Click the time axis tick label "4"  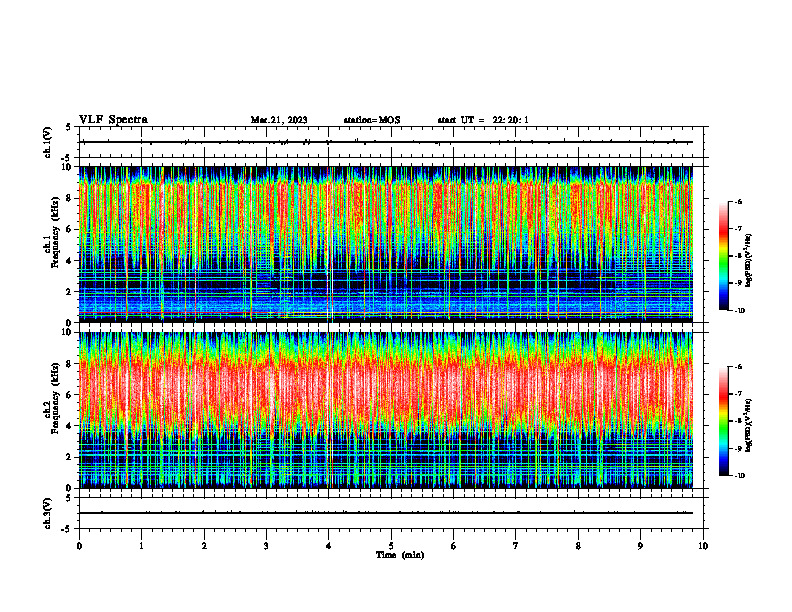pos(328,546)
